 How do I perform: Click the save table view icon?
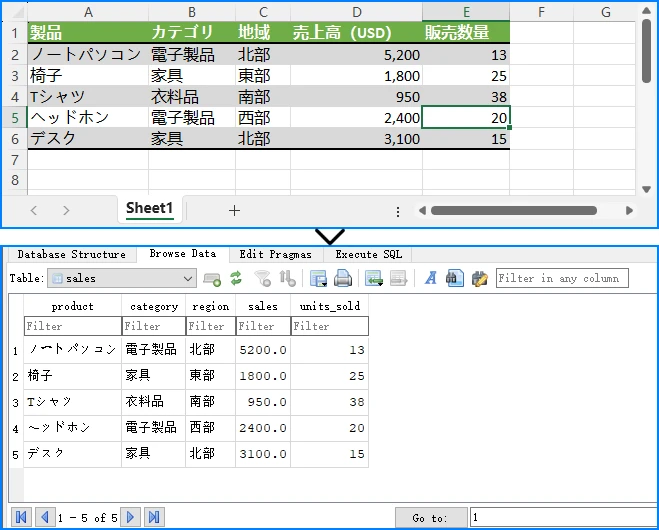[x=318, y=278]
